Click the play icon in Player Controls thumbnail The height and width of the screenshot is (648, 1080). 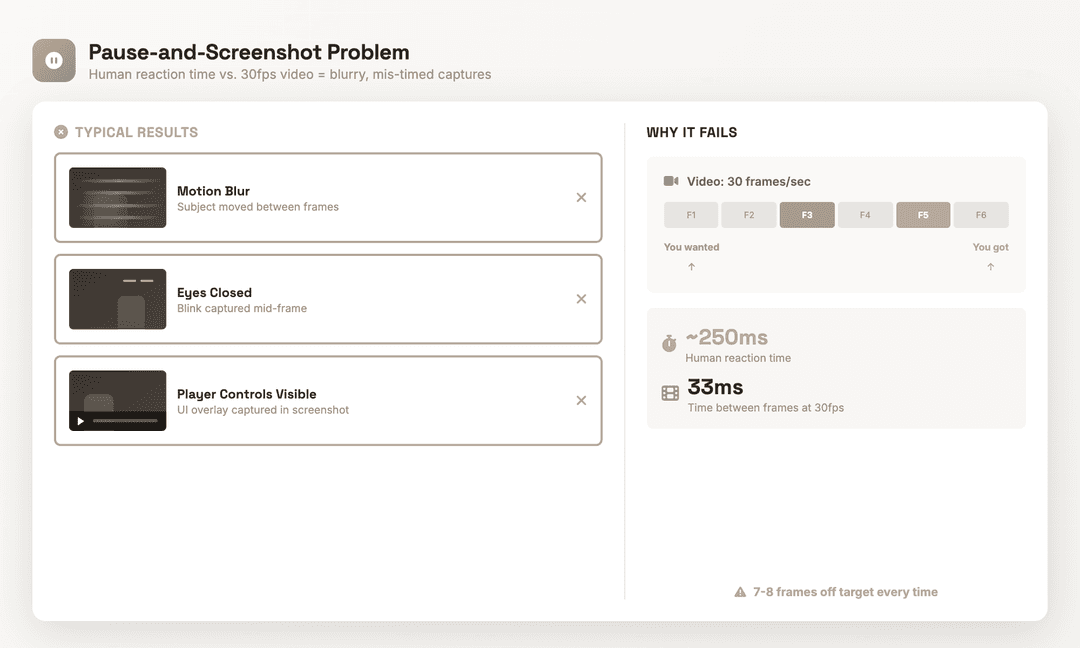81,421
